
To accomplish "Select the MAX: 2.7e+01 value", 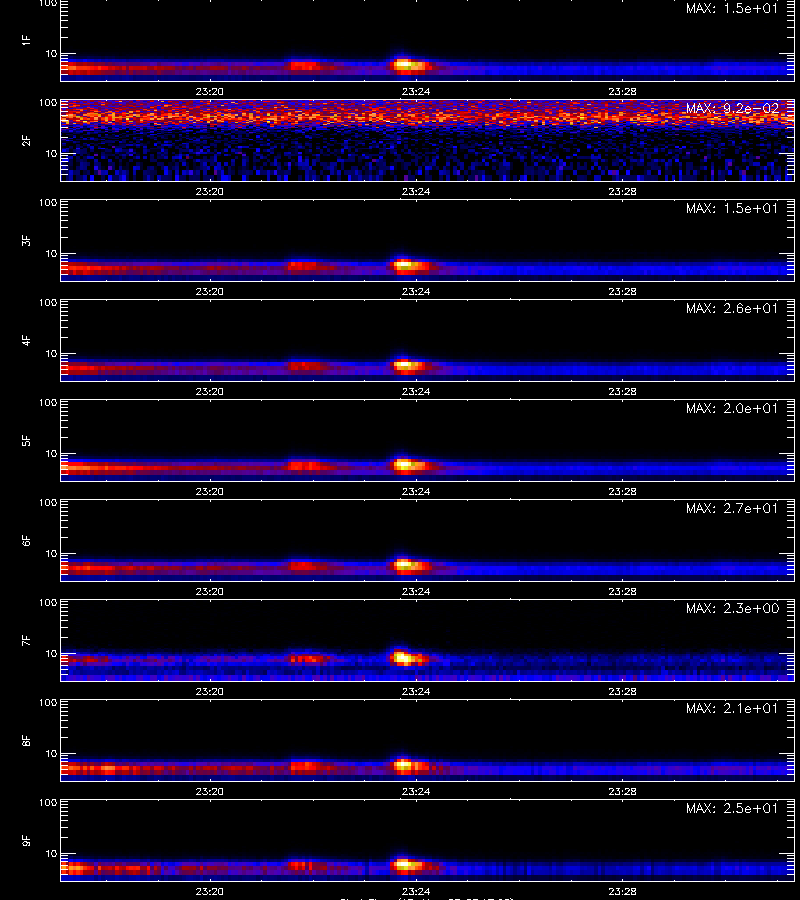I will [732, 508].
